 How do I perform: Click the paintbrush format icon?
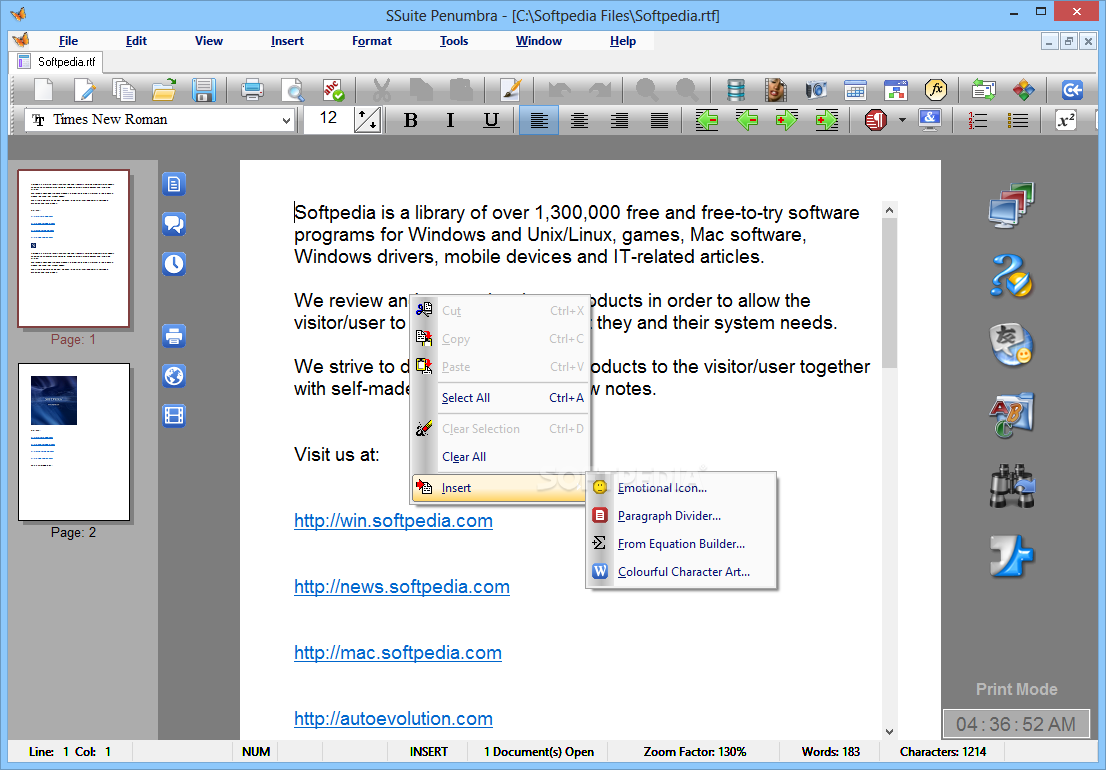[x=510, y=90]
